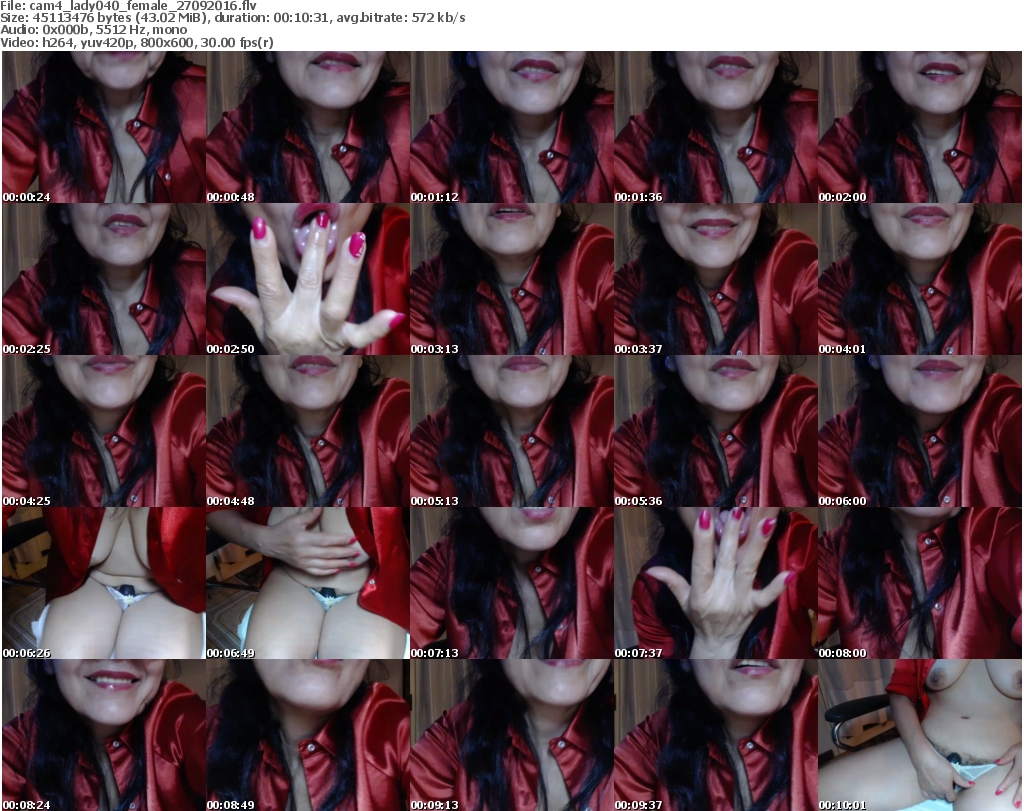Pick the thumbnail marked 00:06:00
The height and width of the screenshot is (811, 1024).
[920, 432]
